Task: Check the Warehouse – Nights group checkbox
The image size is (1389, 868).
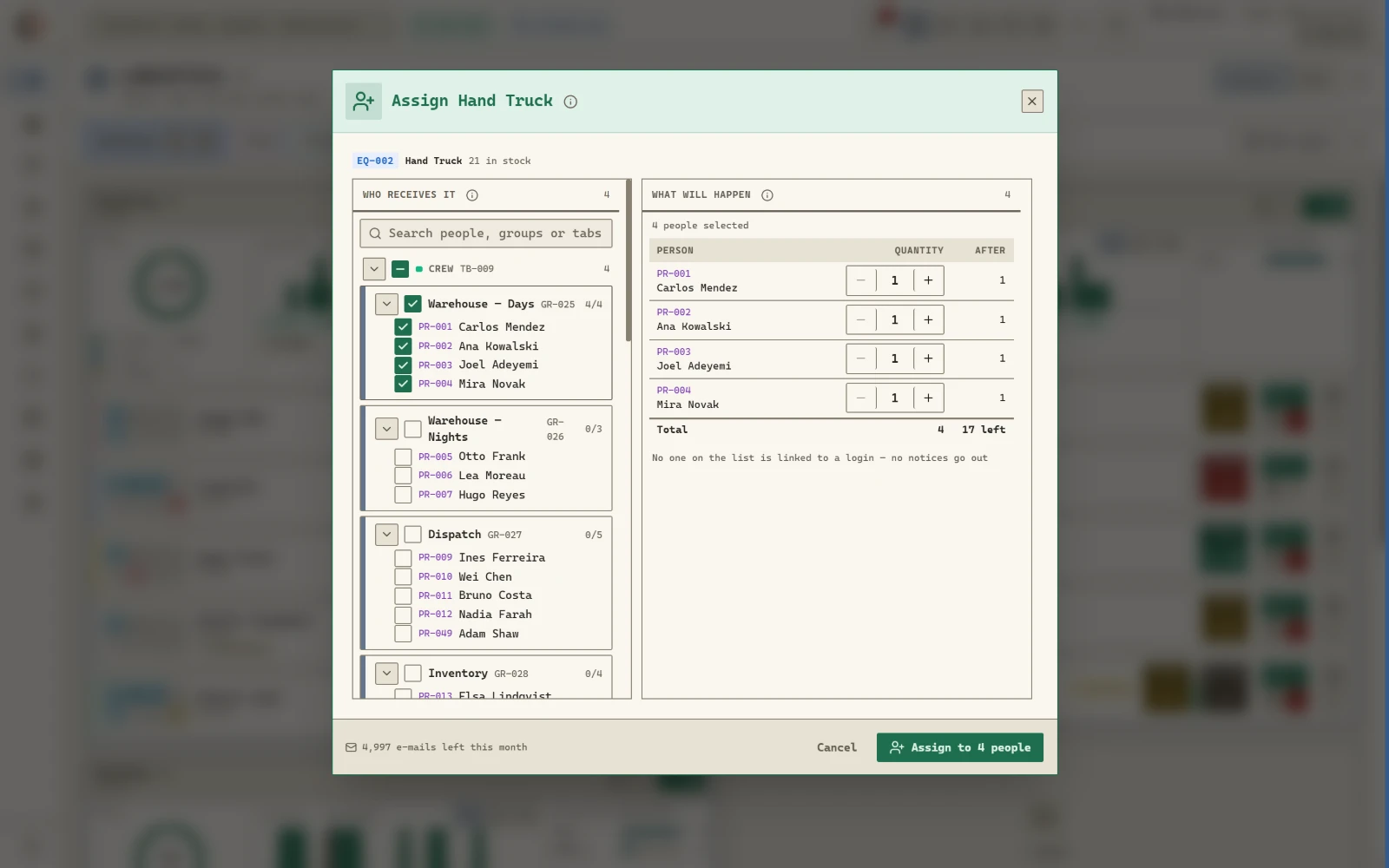Action: [x=413, y=429]
